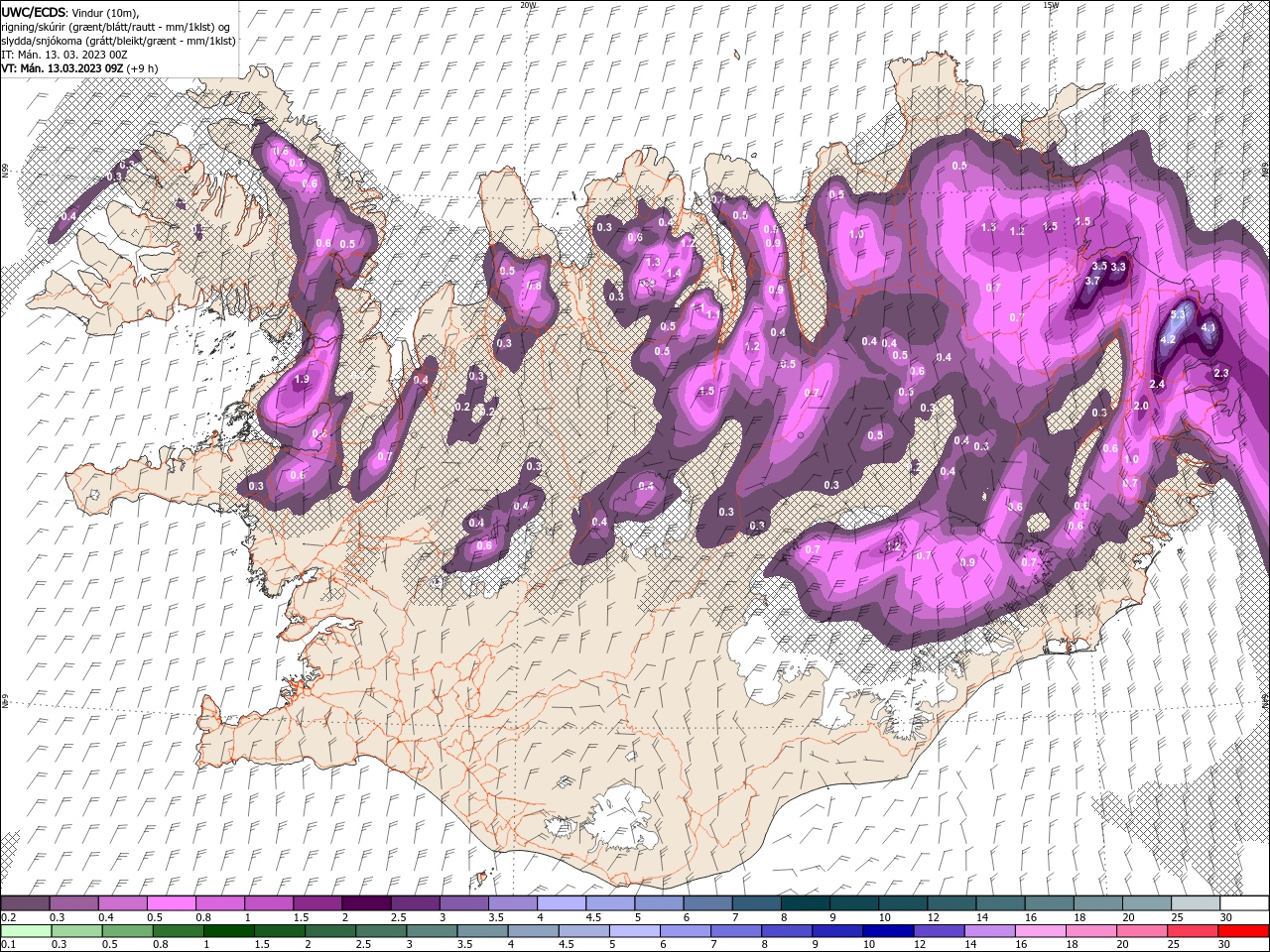Pick the lower legend swatch labeled 25

point(1194,931)
